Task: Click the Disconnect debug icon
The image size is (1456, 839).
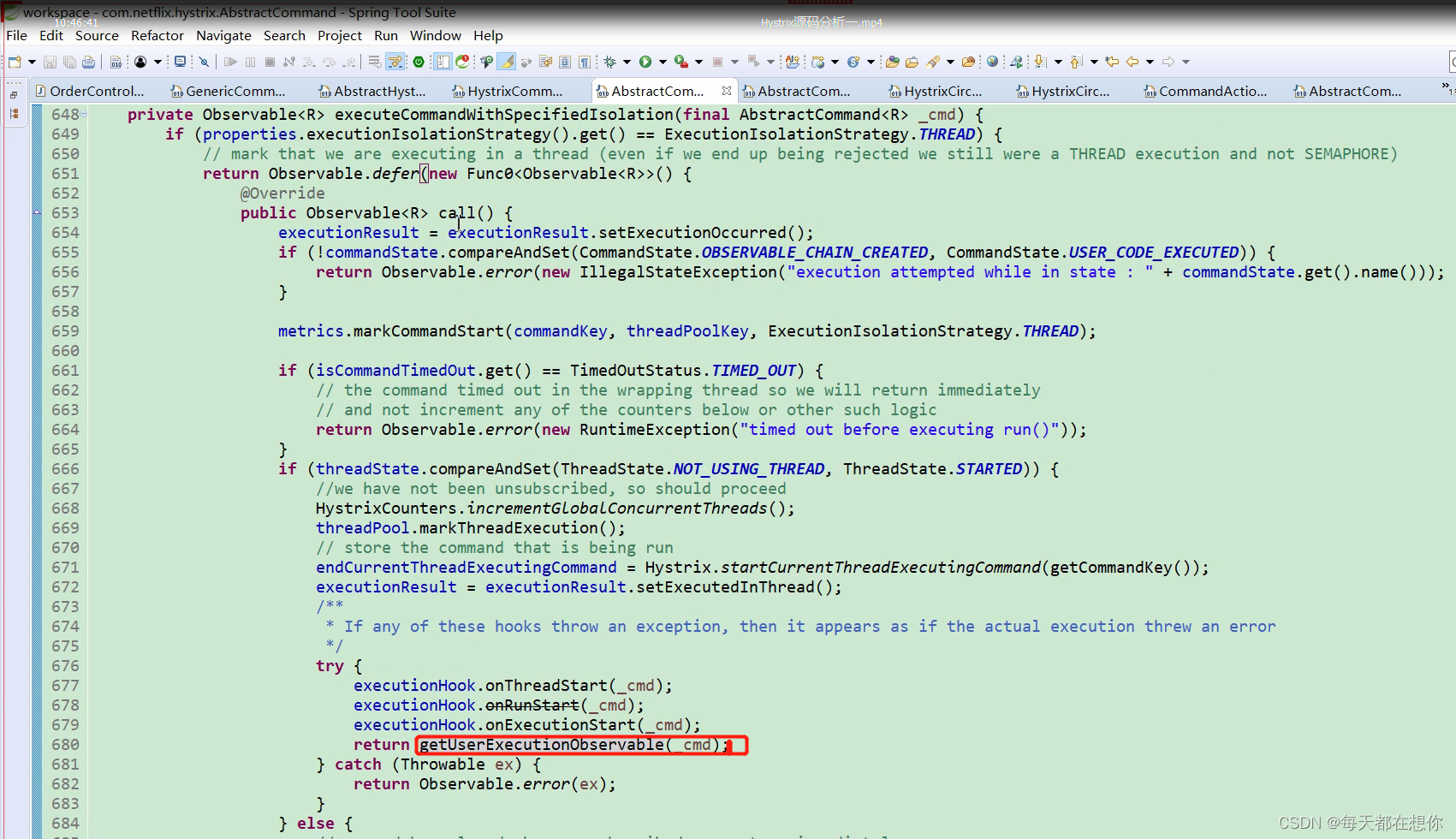Action: 289,62
